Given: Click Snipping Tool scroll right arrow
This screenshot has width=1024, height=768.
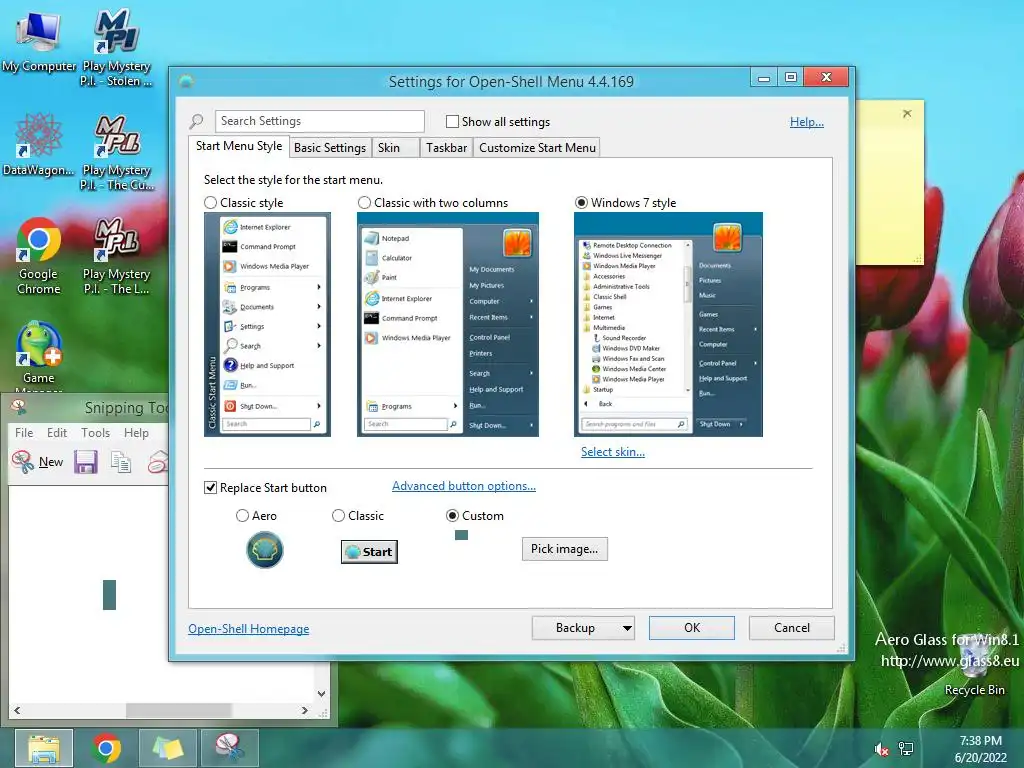Looking at the screenshot, I should coord(304,710).
